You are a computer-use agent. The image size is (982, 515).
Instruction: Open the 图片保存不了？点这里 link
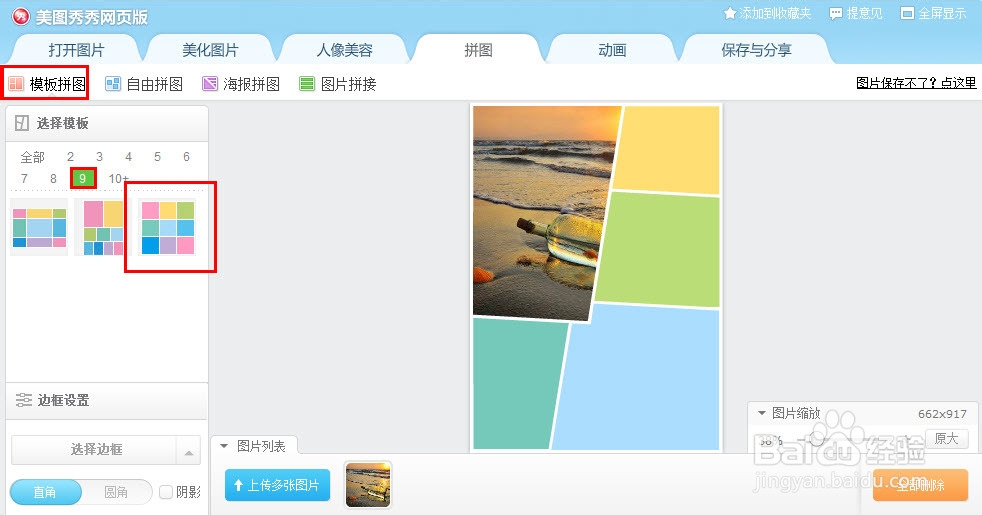coord(916,83)
